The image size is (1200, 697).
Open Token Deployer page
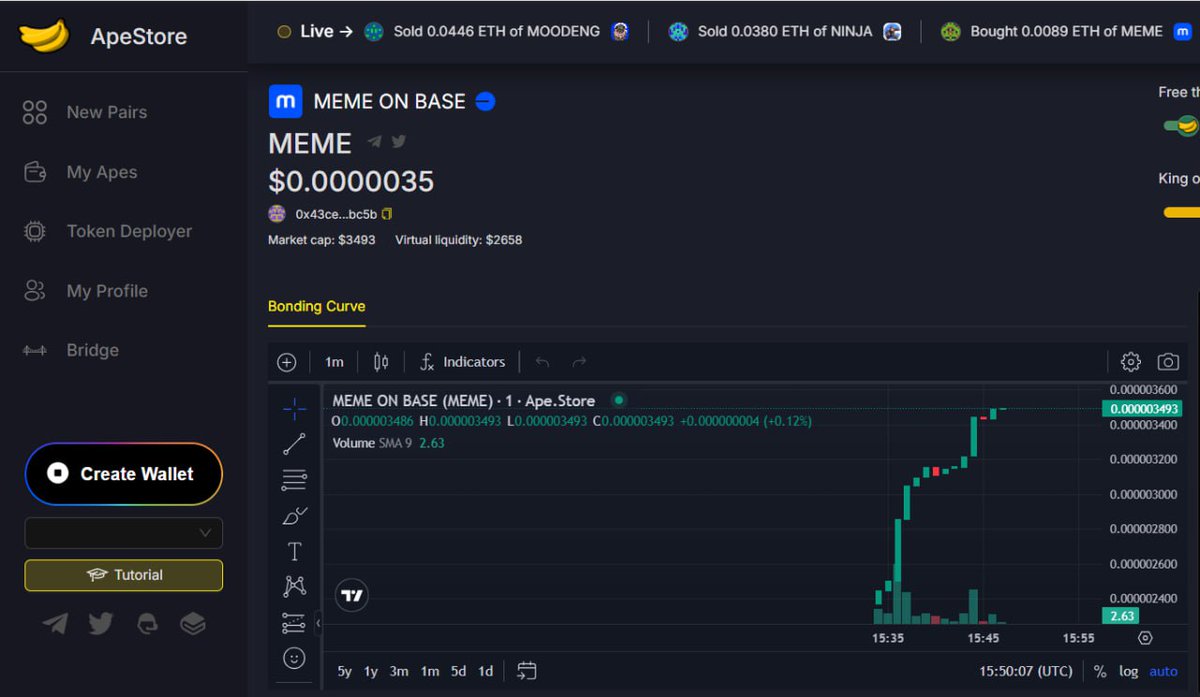(107, 231)
